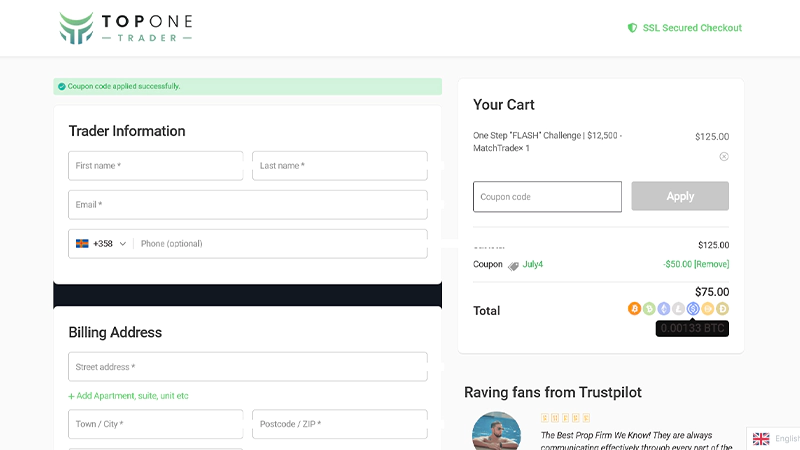The image size is (800, 450).
Task: Click the Apply coupon button
Action: [680, 196]
